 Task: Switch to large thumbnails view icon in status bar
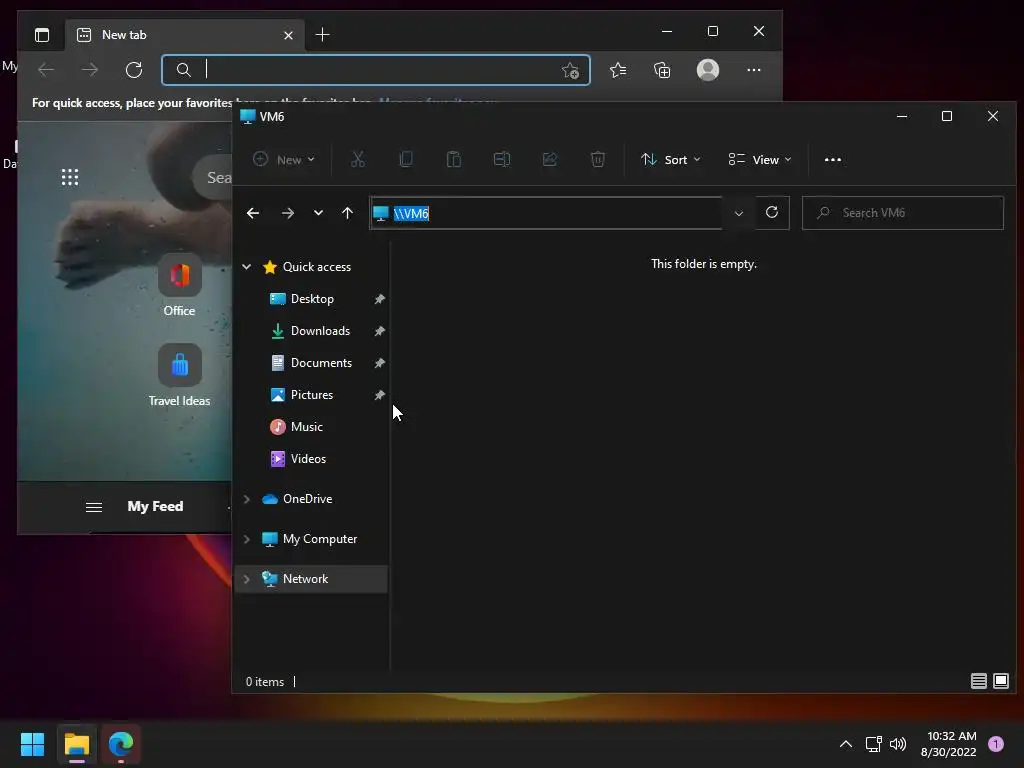(1000, 681)
